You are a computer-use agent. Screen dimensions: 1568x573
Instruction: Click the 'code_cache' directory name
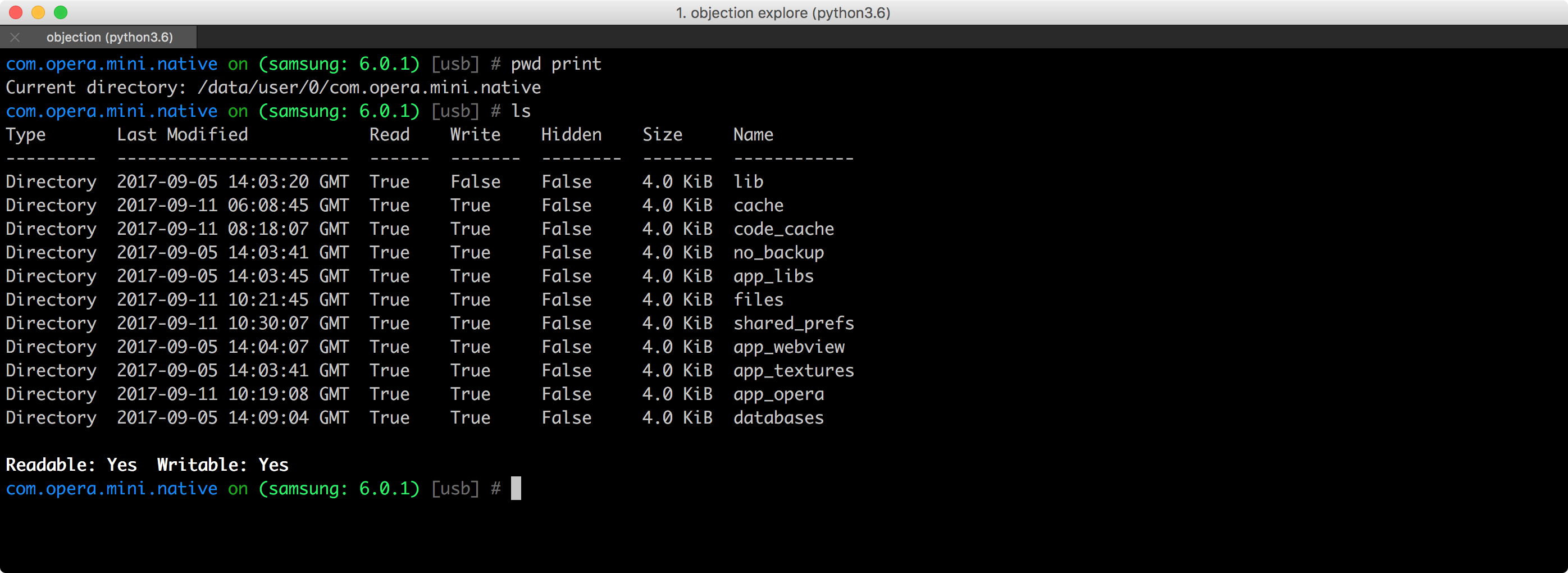click(x=783, y=229)
